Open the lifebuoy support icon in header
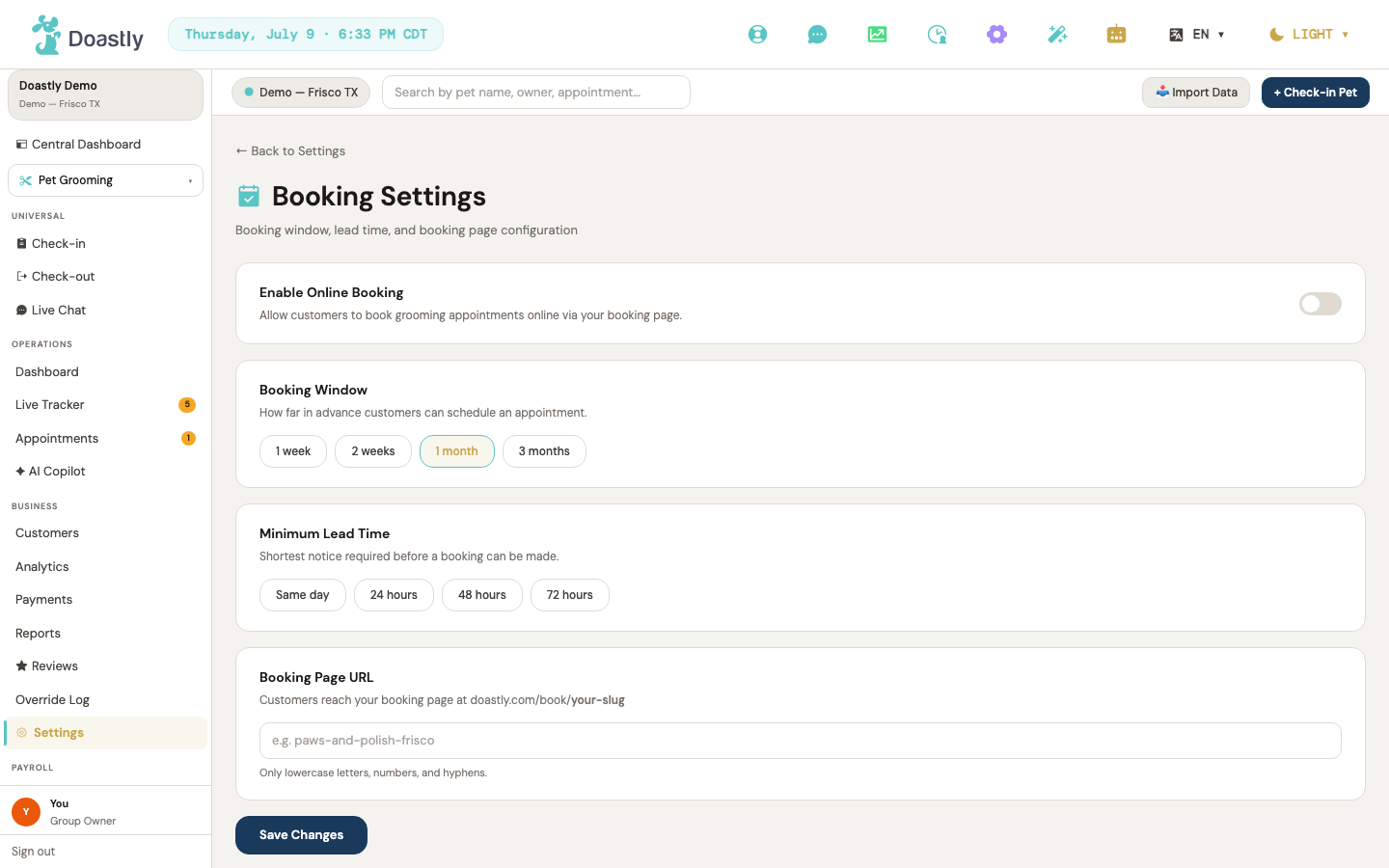The image size is (1389, 868). 758,35
